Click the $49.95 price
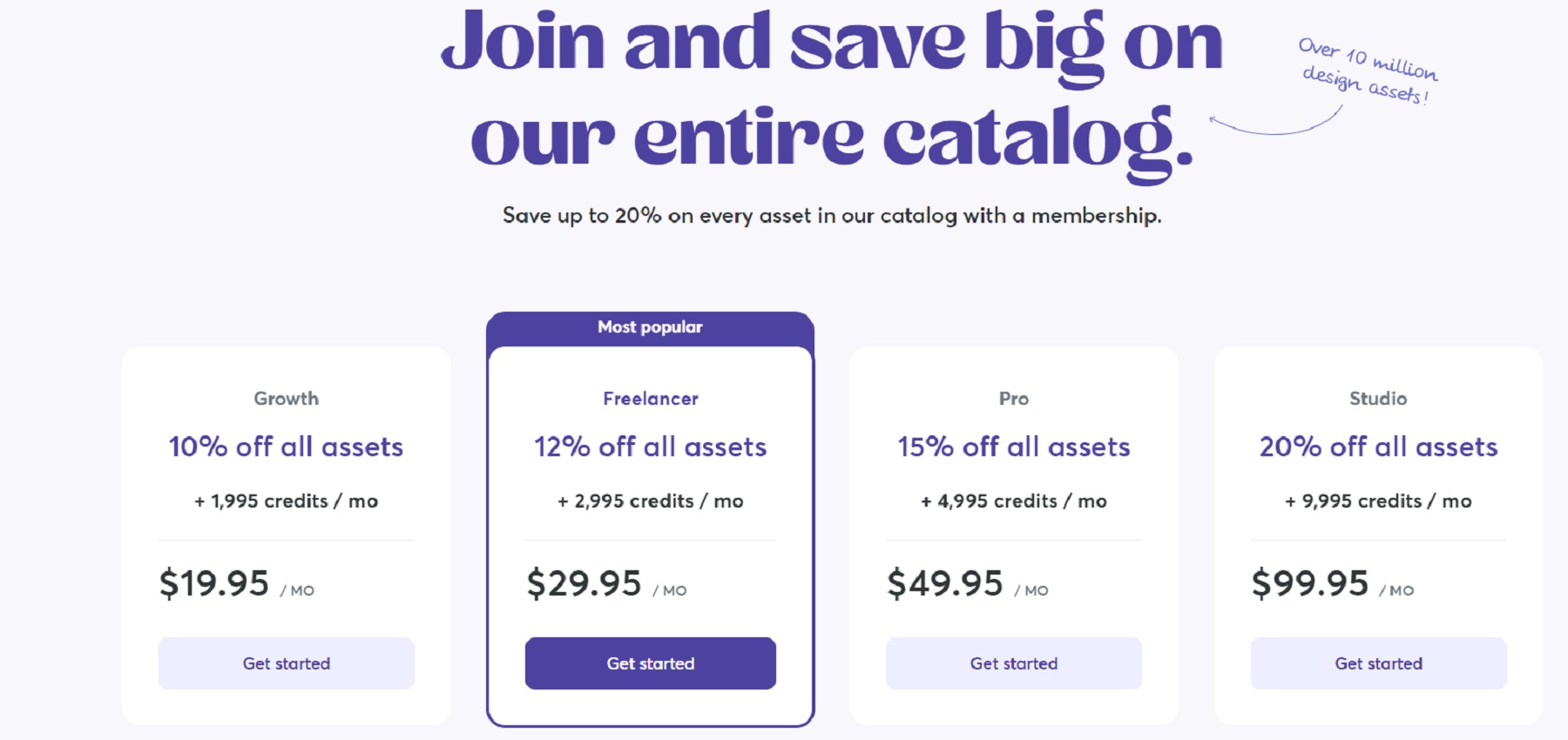 (945, 582)
